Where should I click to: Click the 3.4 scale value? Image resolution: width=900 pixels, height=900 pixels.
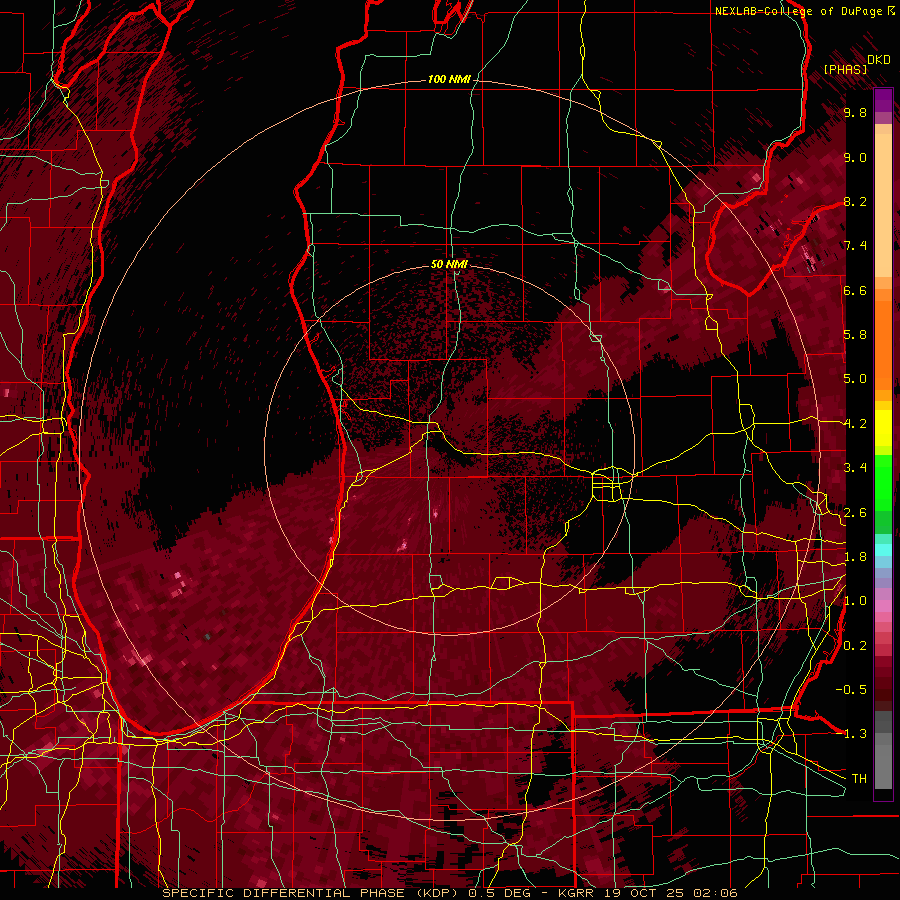pos(855,468)
